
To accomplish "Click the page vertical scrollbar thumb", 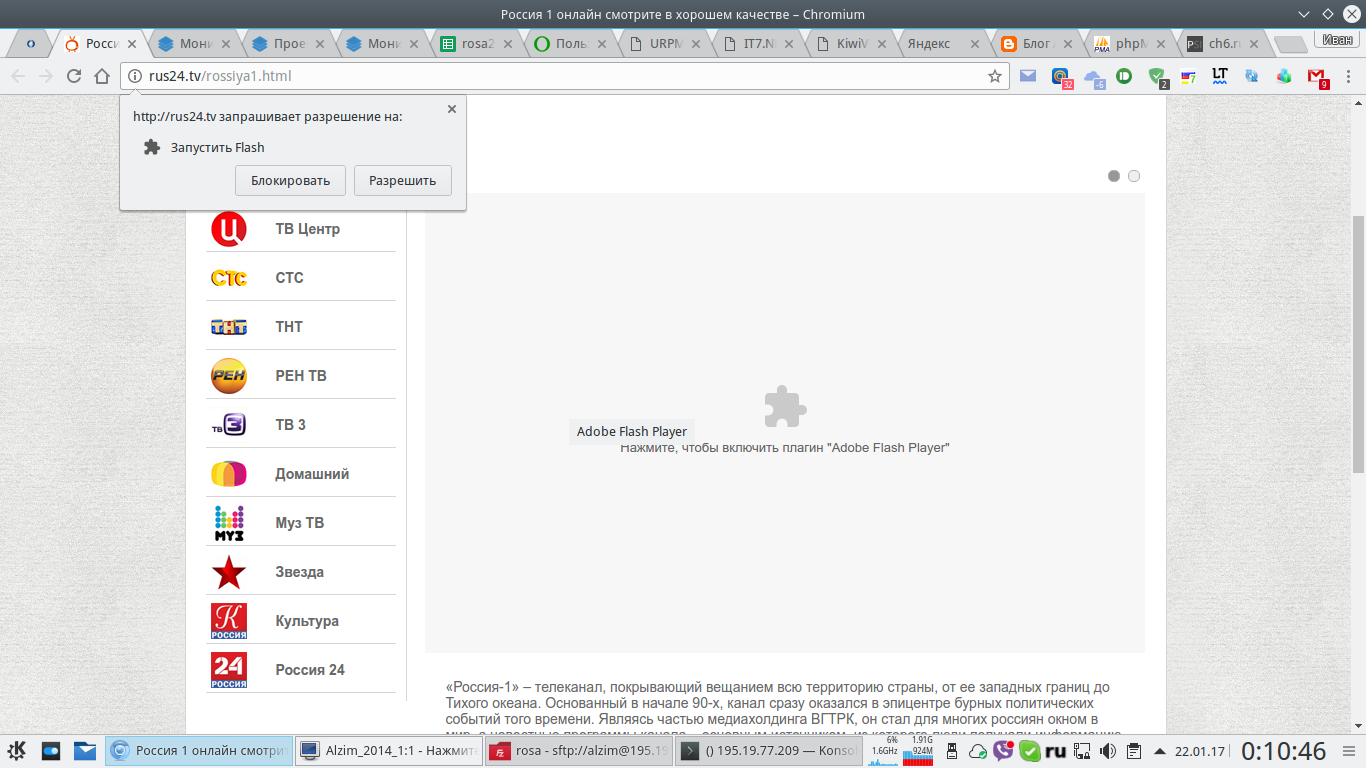I will pyautogui.click(x=1358, y=343).
